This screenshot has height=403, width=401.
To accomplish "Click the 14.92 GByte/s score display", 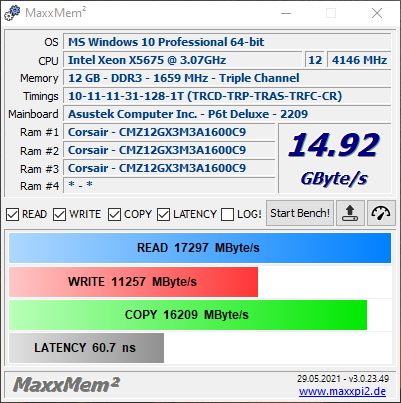I will [334, 159].
